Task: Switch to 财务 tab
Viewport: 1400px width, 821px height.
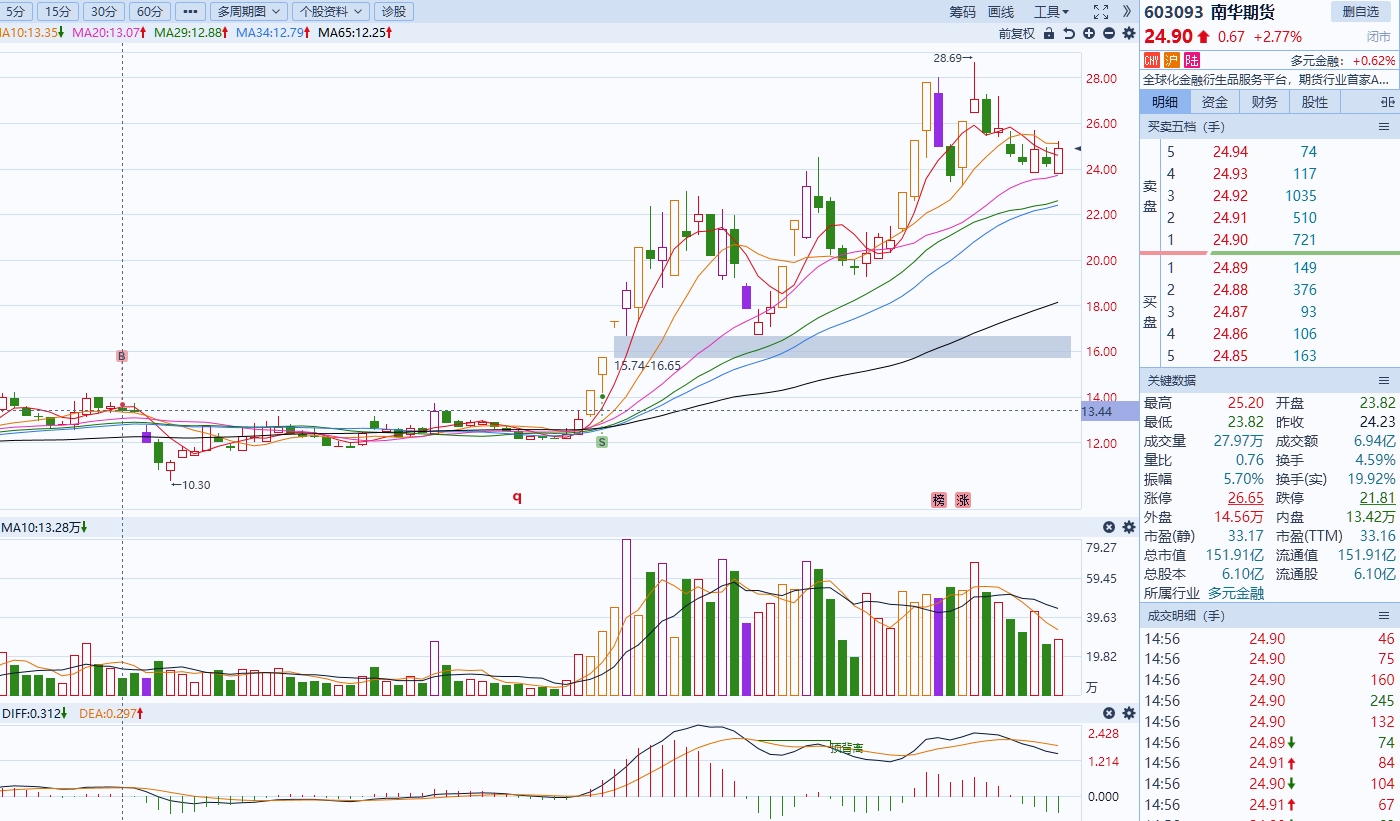Action: 1265,102
